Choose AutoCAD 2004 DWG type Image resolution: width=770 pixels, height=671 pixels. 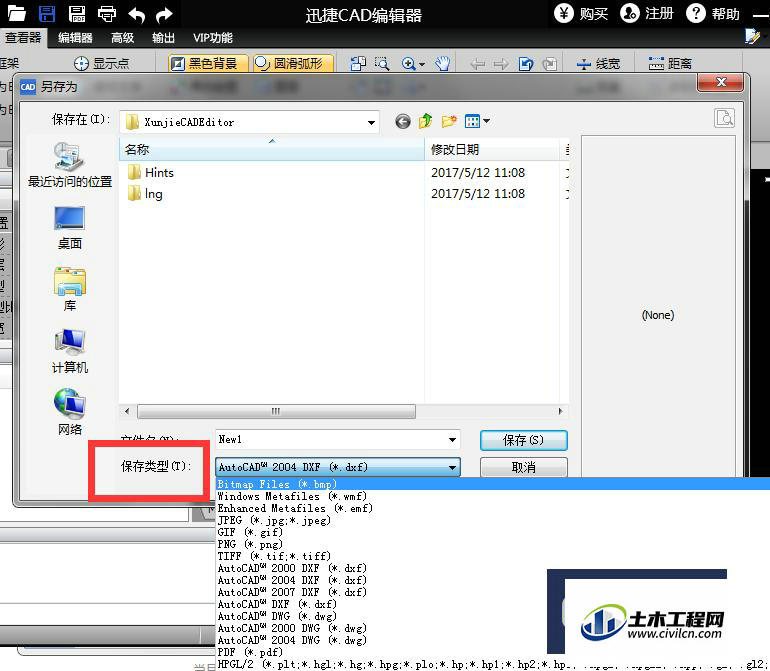pos(292,641)
